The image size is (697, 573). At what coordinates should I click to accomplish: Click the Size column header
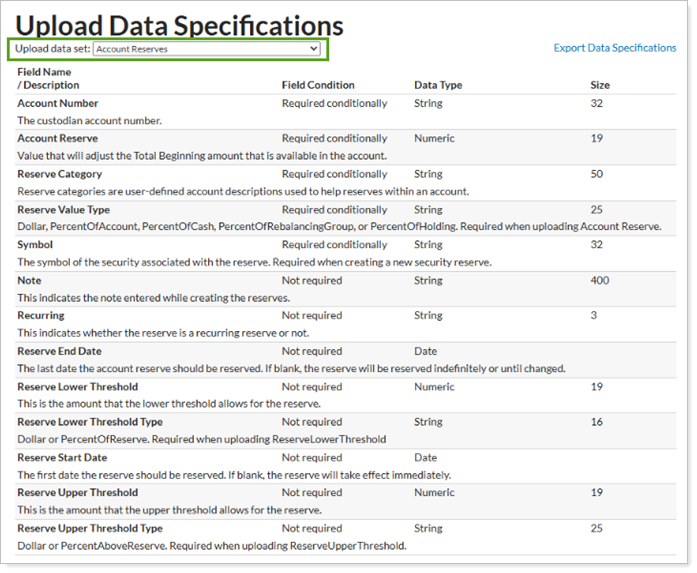(x=600, y=85)
